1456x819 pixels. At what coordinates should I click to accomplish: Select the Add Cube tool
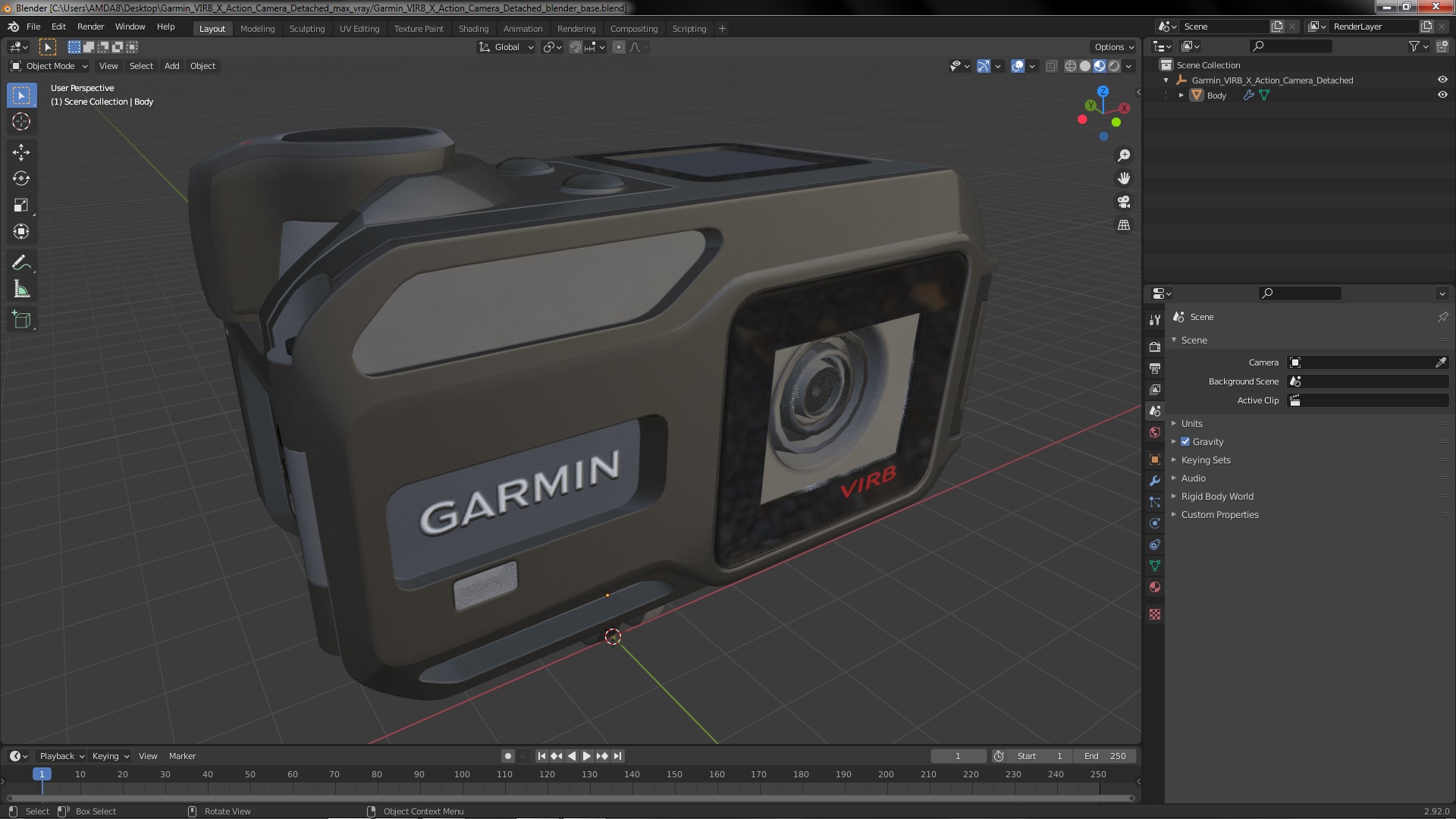(21, 320)
